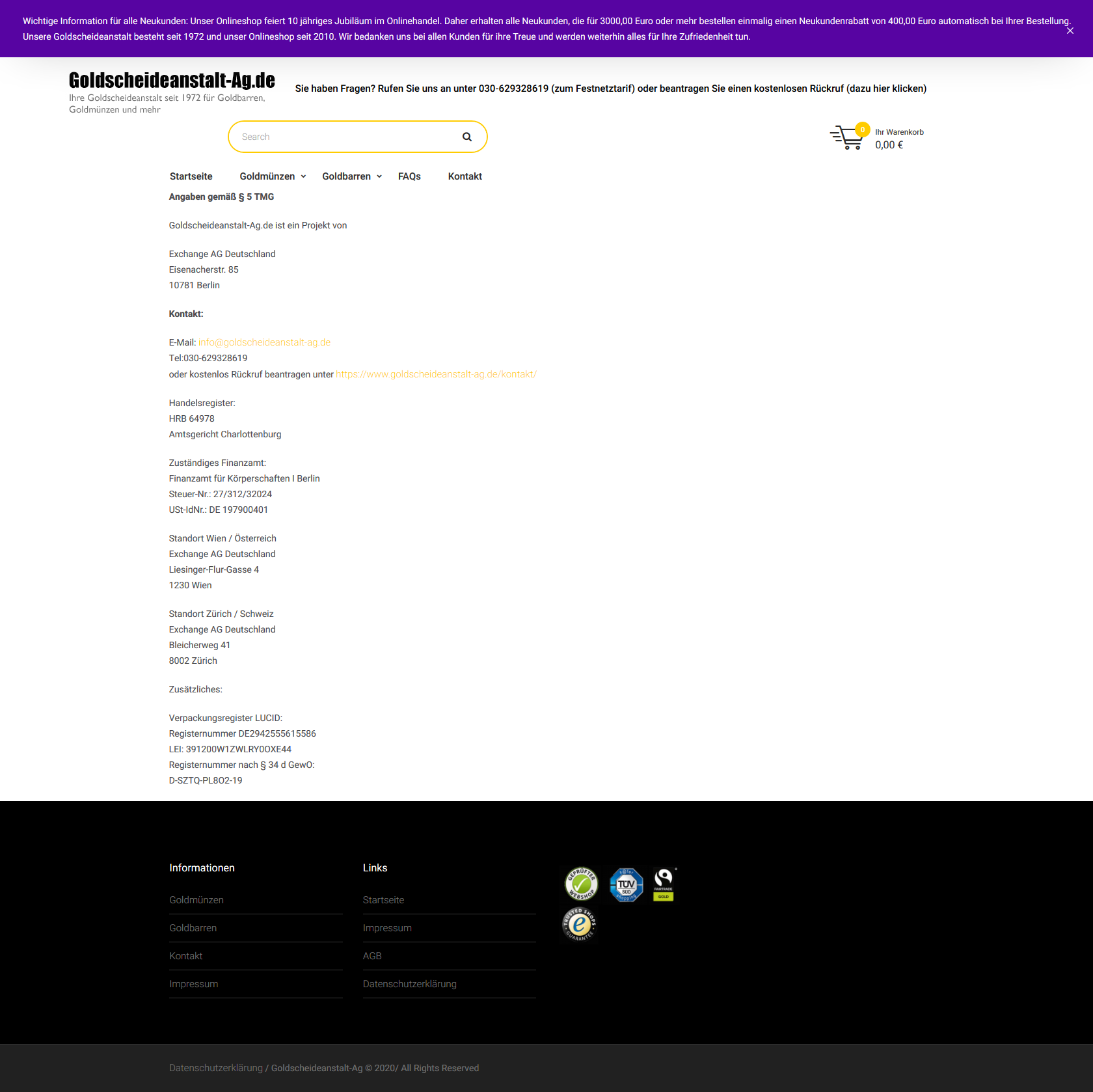The height and width of the screenshot is (1092, 1093).
Task: Select the Eisenacherstr. 85 address line
Action: 204,269
